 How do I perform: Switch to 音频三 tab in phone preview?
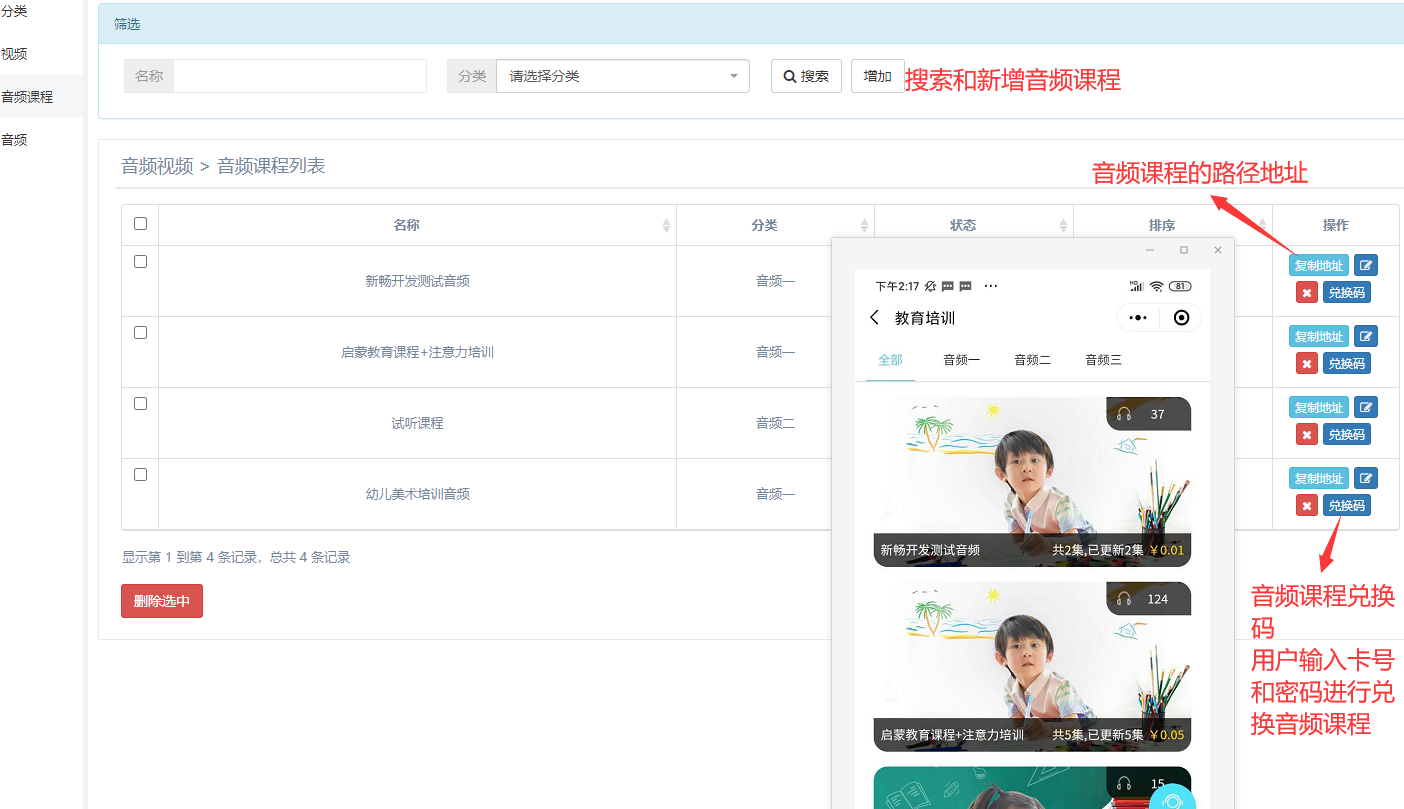1103,360
